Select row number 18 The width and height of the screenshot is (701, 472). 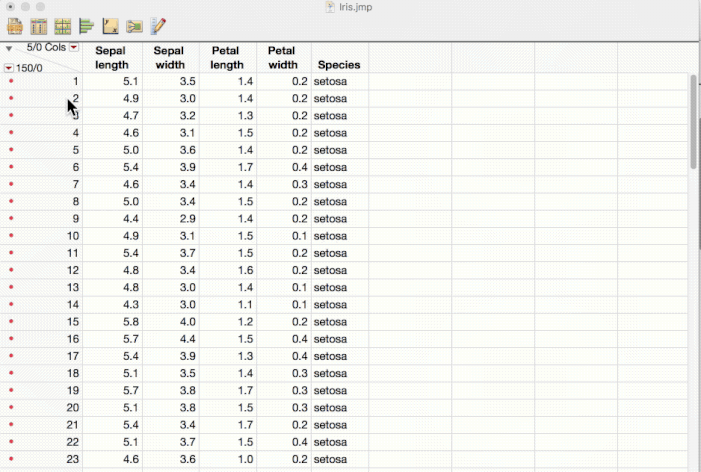pos(73,373)
